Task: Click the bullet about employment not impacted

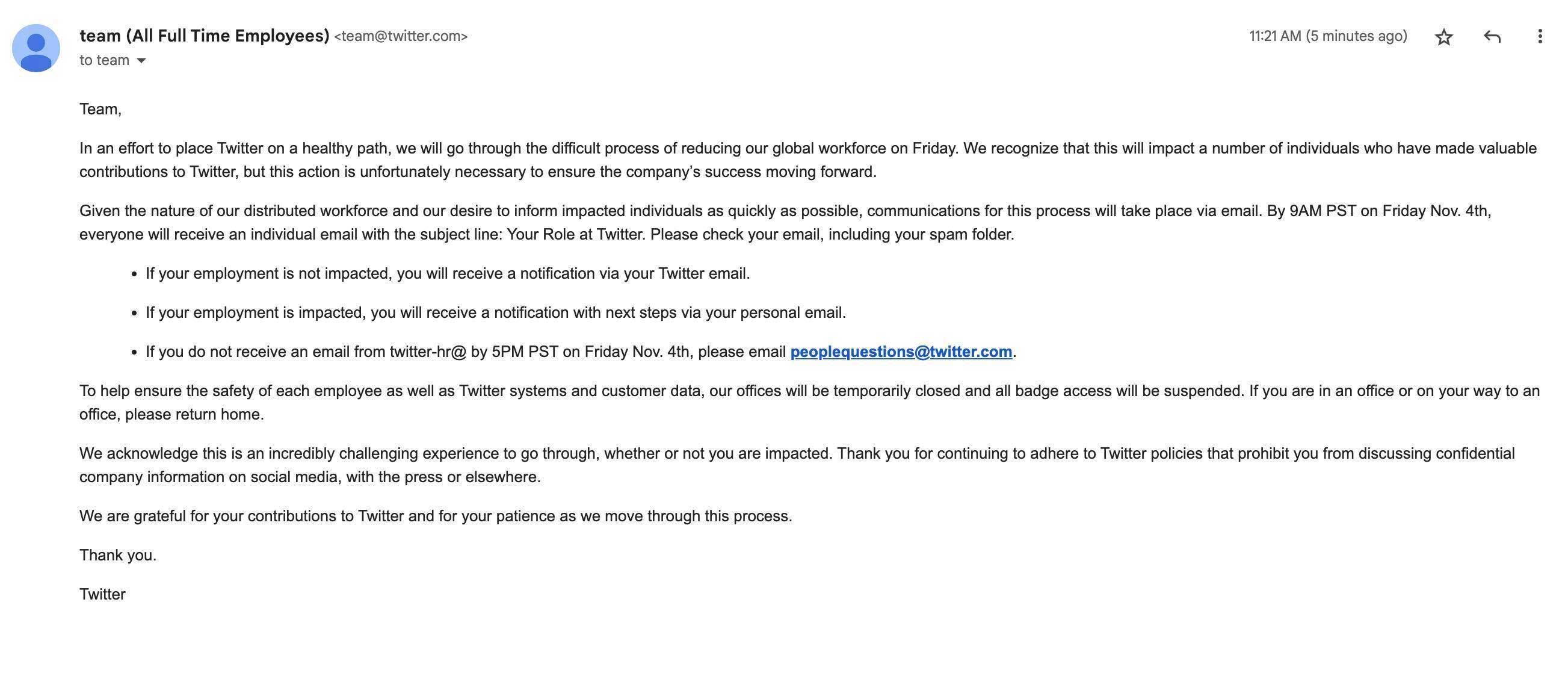Action: 448,274
